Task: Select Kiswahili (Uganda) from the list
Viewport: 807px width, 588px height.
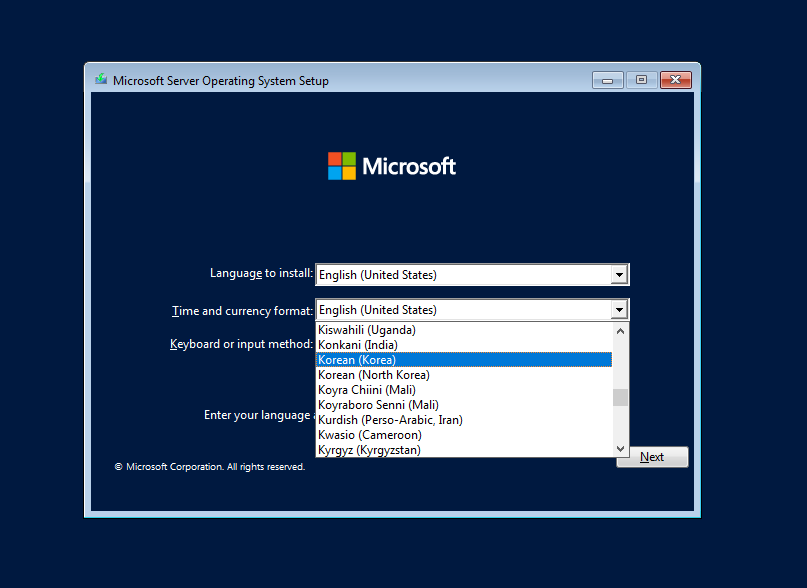Action: (464, 330)
